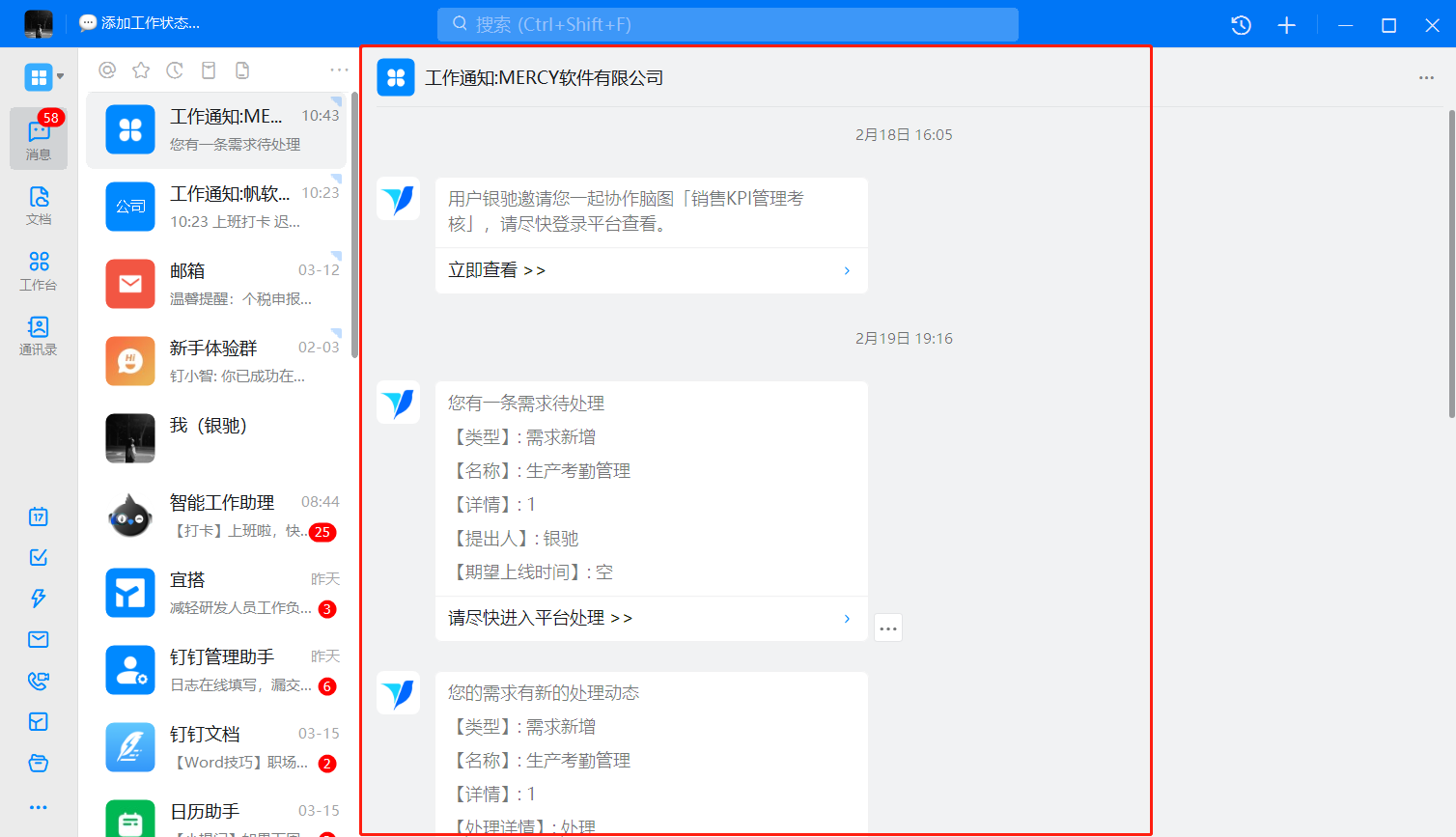Click the sender avatar of the 销售KPI invitation message
Image resolution: width=1456 pixels, height=837 pixels.
point(398,199)
